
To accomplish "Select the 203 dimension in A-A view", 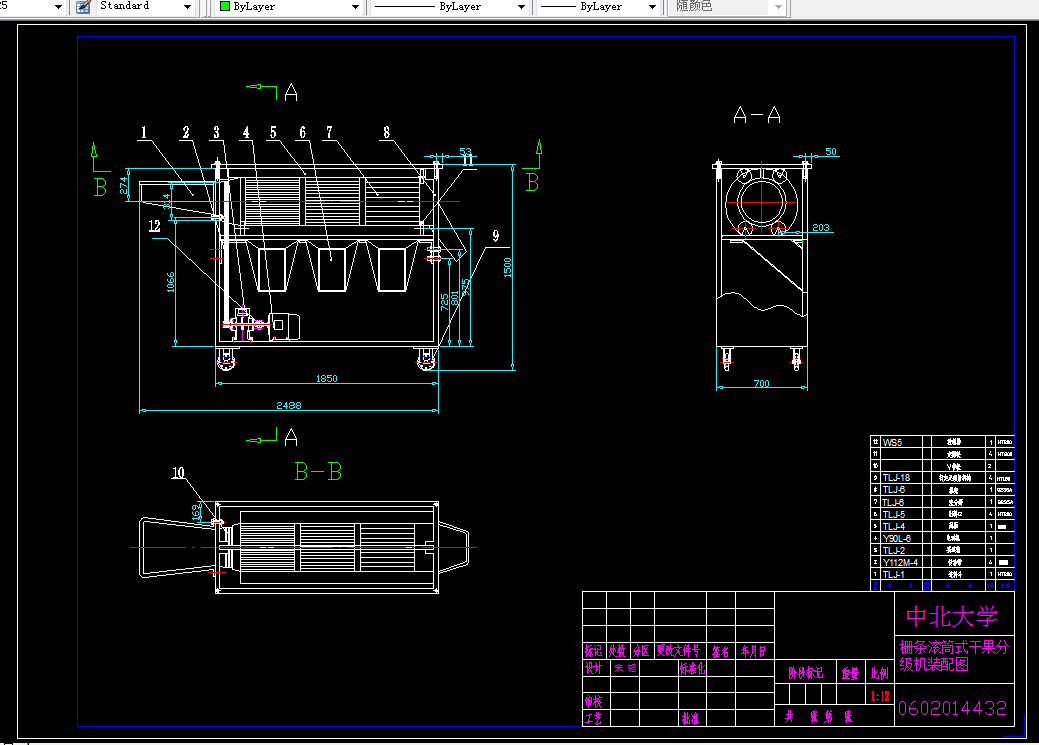I will click(821, 227).
